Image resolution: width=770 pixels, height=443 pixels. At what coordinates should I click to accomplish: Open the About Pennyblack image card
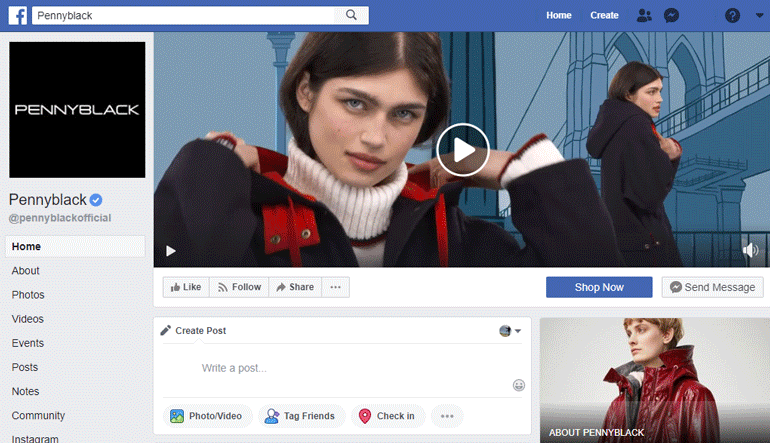pyautogui.click(x=655, y=380)
